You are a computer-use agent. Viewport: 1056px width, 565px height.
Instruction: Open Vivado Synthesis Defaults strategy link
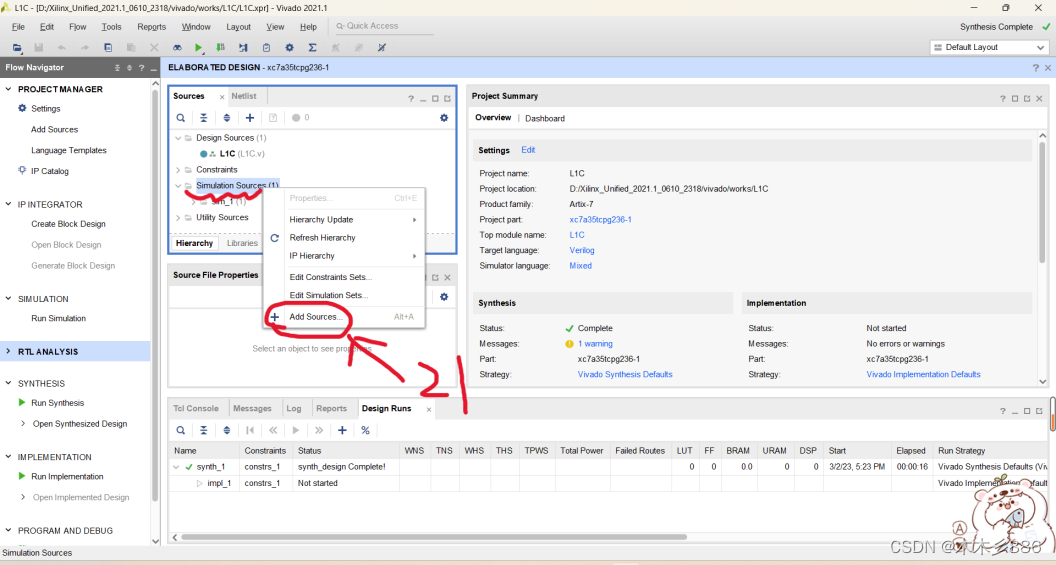pyautogui.click(x=625, y=374)
